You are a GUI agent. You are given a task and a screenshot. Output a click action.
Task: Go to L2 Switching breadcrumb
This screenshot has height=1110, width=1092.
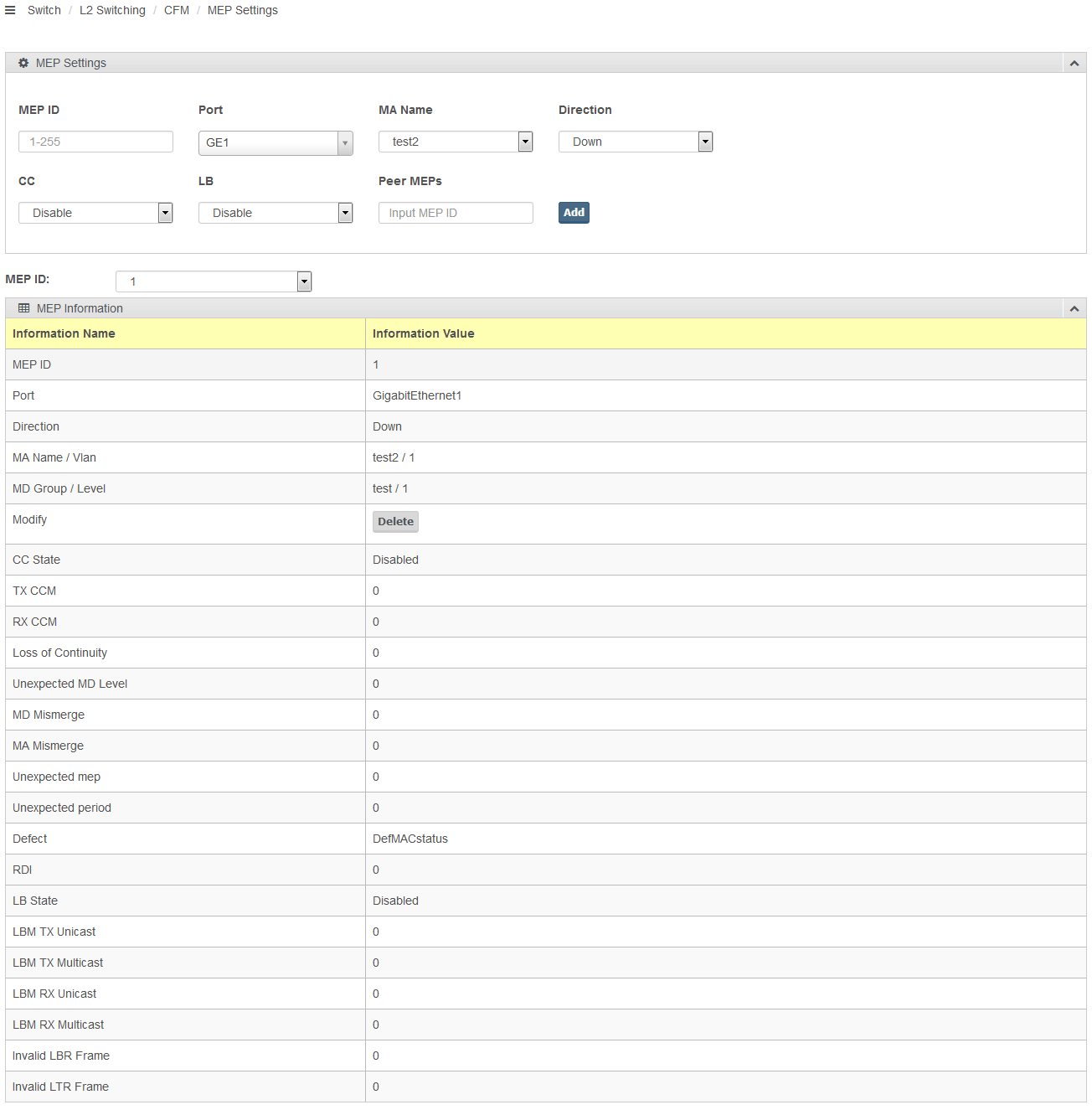pyautogui.click(x=112, y=10)
